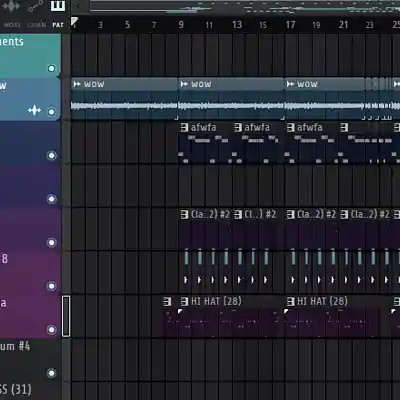
Task: Select the automation mode icon above CHAN
Action: tap(35, 6)
